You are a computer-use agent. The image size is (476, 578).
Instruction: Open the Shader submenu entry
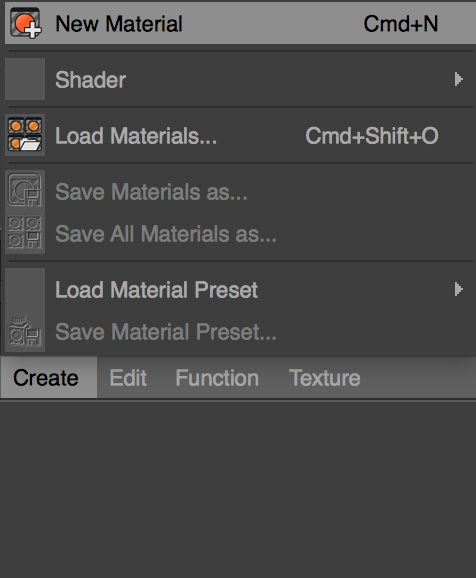[240, 79]
